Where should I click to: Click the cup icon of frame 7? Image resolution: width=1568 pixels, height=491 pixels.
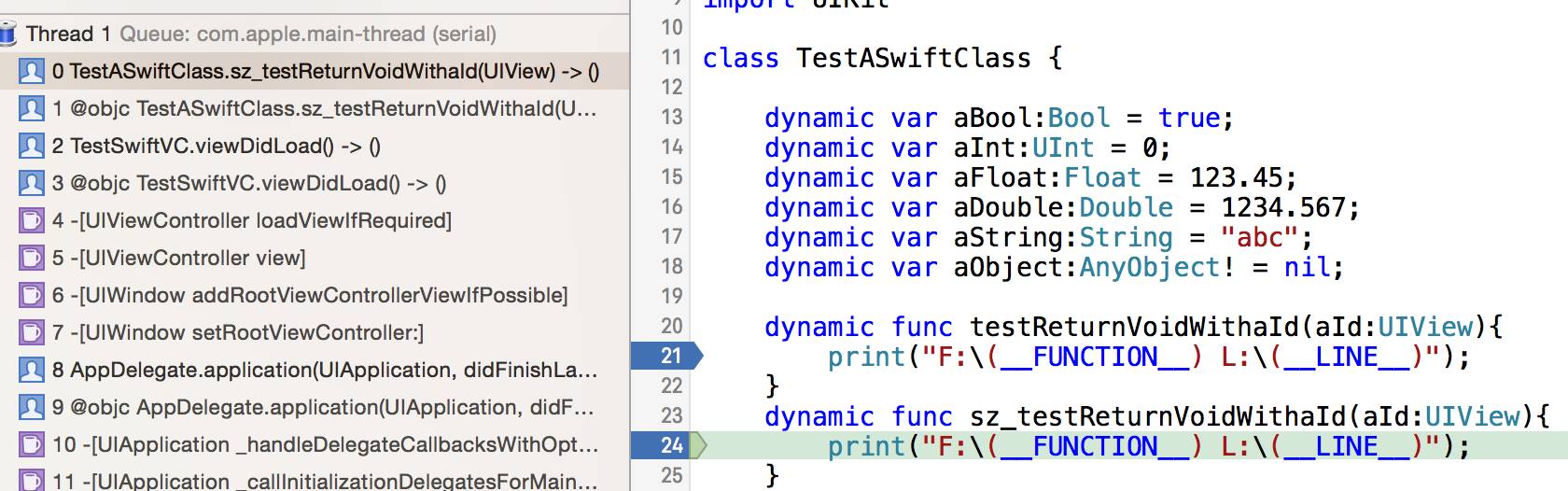coord(32,332)
